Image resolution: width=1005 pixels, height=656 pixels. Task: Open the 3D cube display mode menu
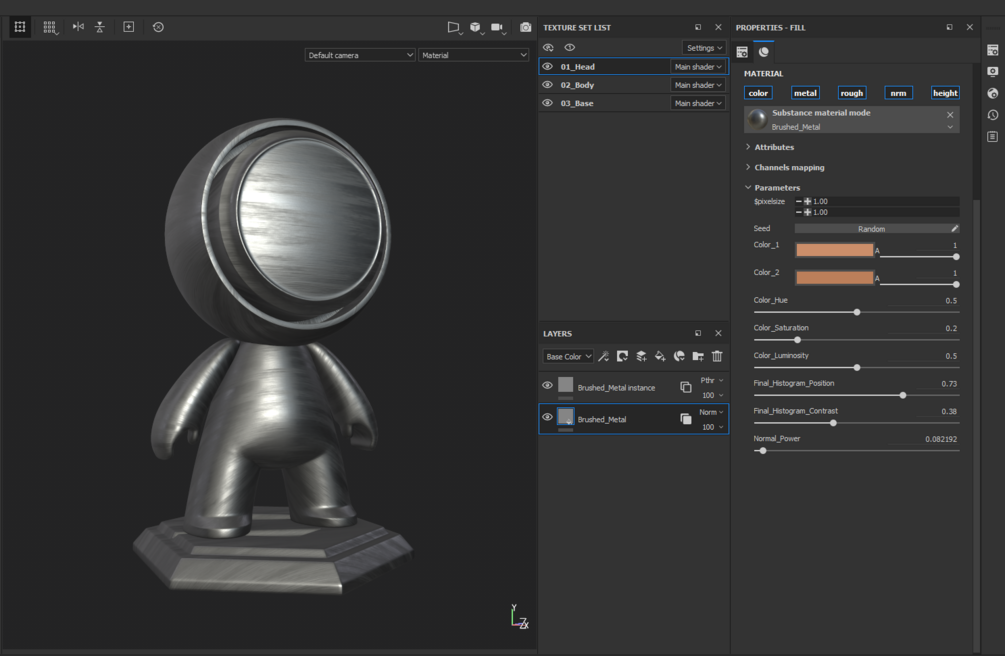tap(476, 28)
